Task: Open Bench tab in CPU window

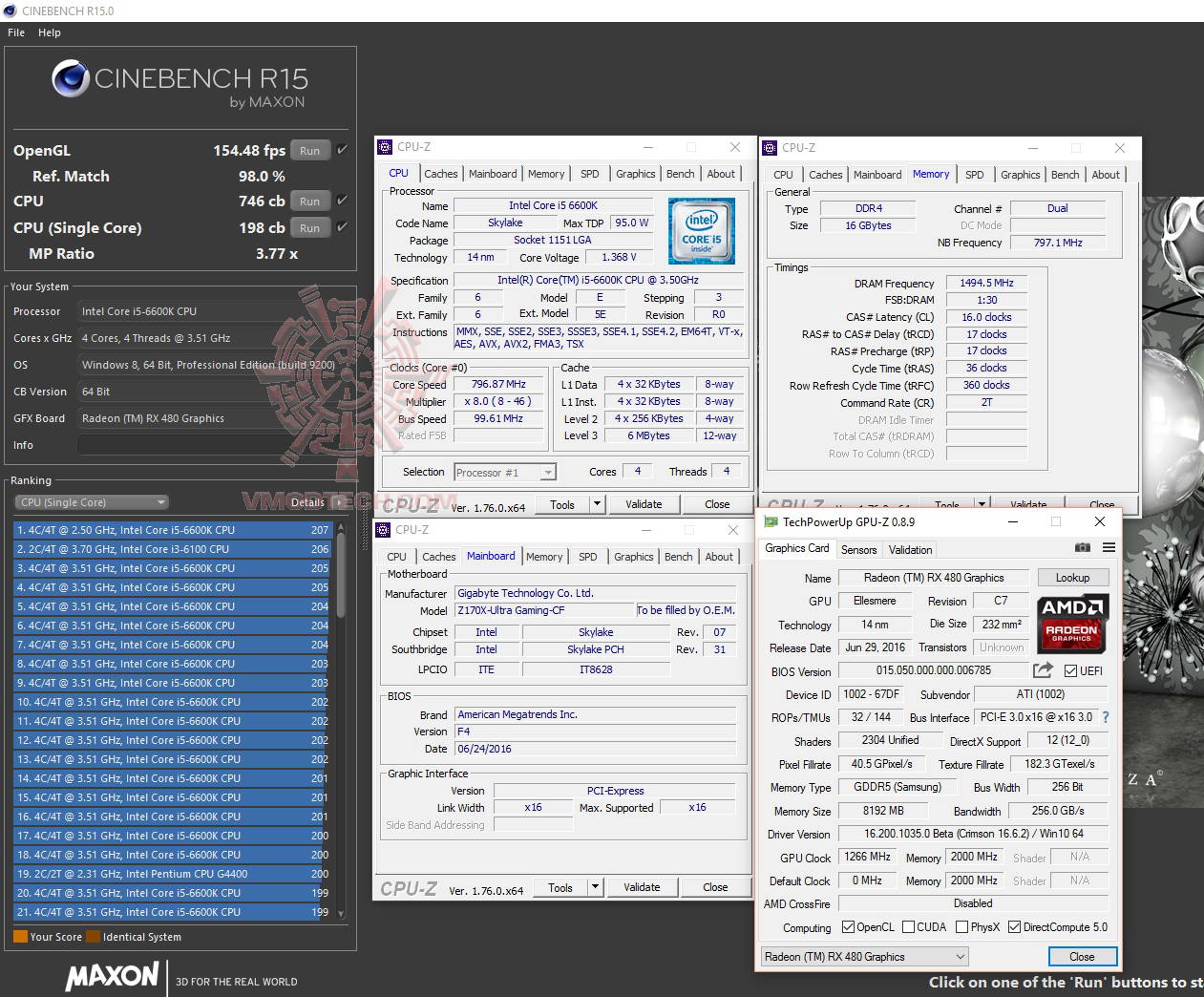Action: 680,174
